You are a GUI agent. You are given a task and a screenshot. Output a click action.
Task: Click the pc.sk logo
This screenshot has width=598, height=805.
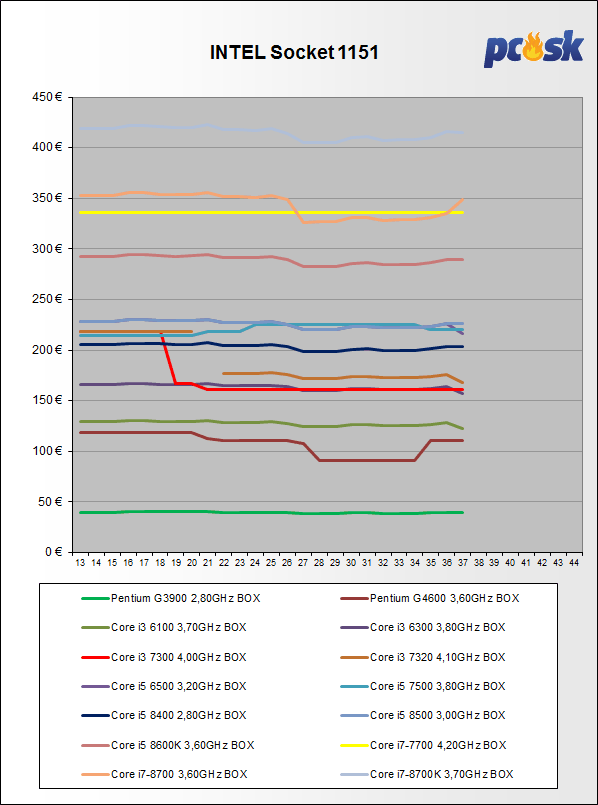point(534,49)
